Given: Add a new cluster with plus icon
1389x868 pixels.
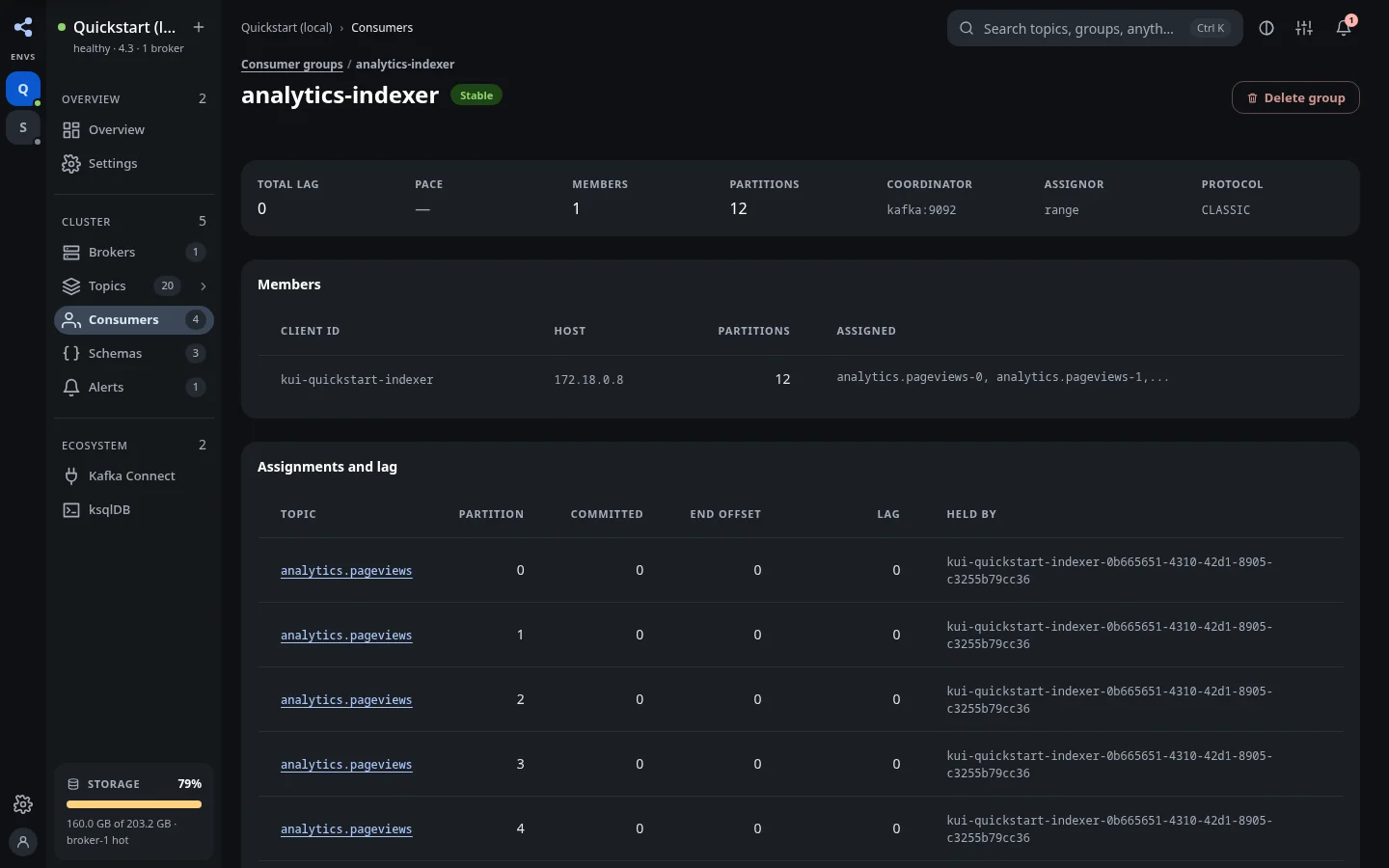Looking at the screenshot, I should click(x=199, y=27).
